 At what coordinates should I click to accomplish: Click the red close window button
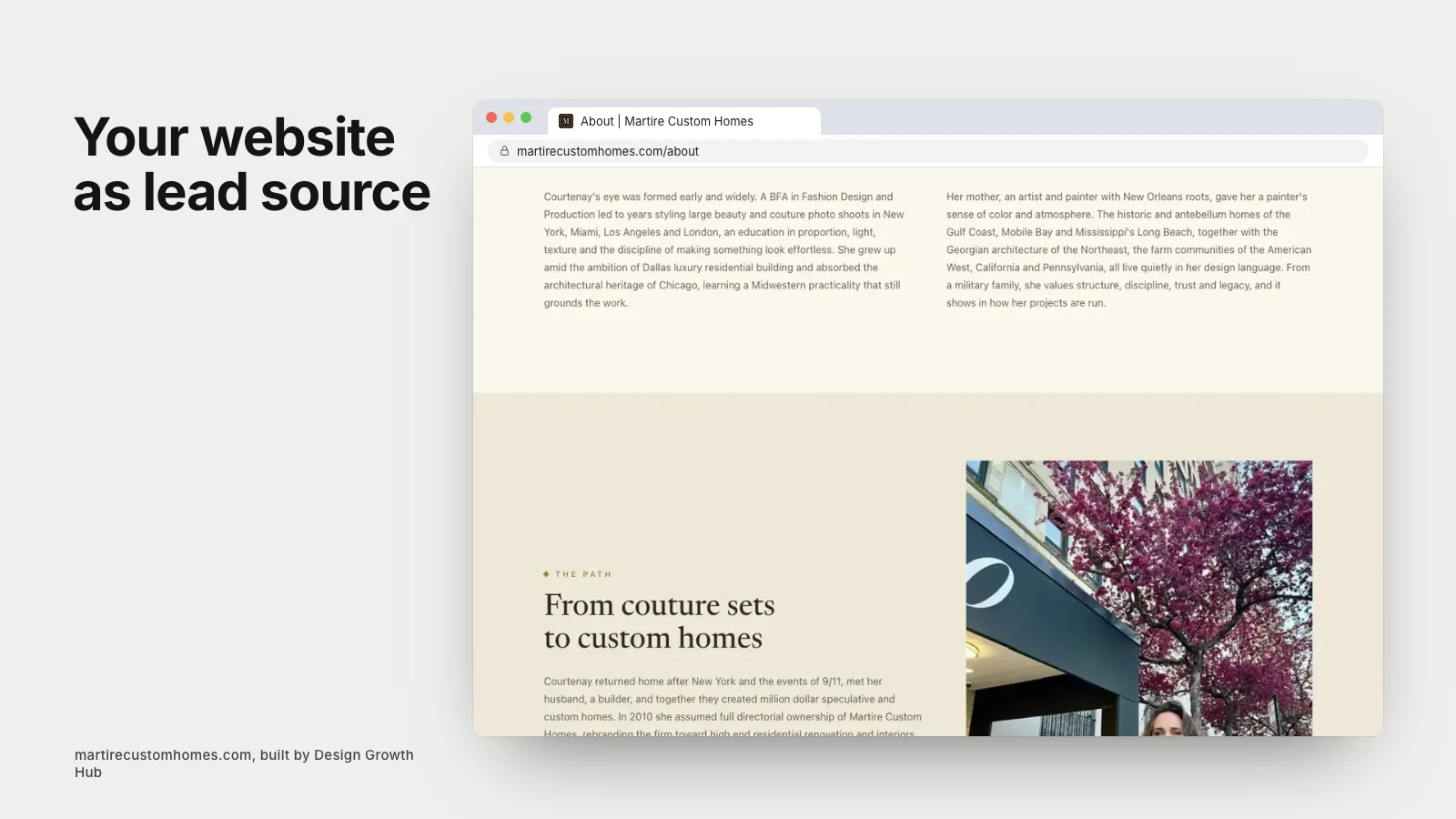[x=491, y=117]
